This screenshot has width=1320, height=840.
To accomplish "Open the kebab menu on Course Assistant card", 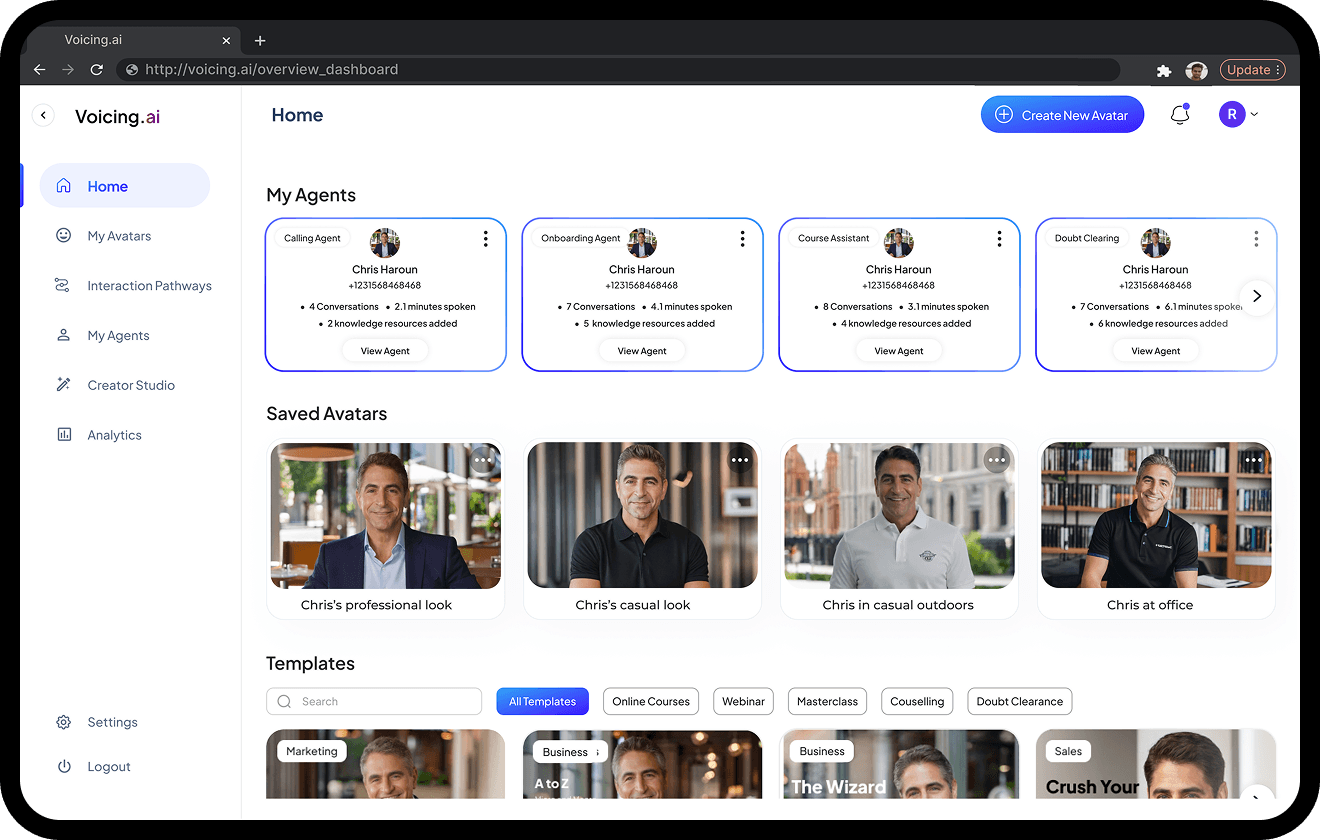I will point(999,238).
